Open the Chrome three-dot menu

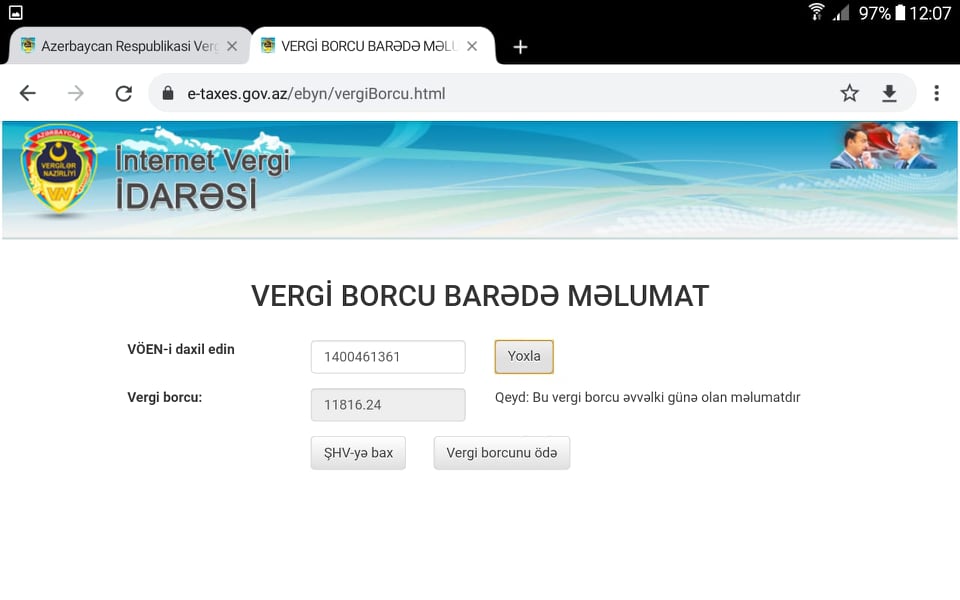point(936,93)
